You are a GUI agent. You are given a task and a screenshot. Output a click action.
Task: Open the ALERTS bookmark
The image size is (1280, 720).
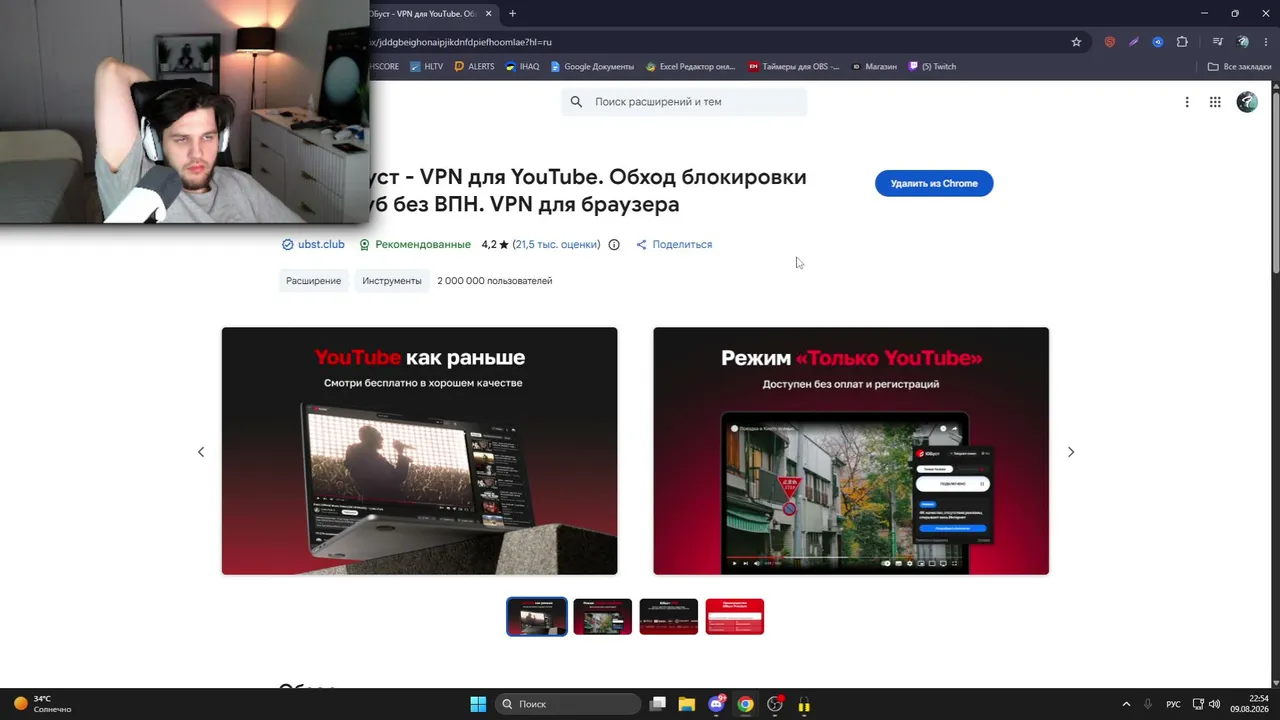click(x=474, y=67)
